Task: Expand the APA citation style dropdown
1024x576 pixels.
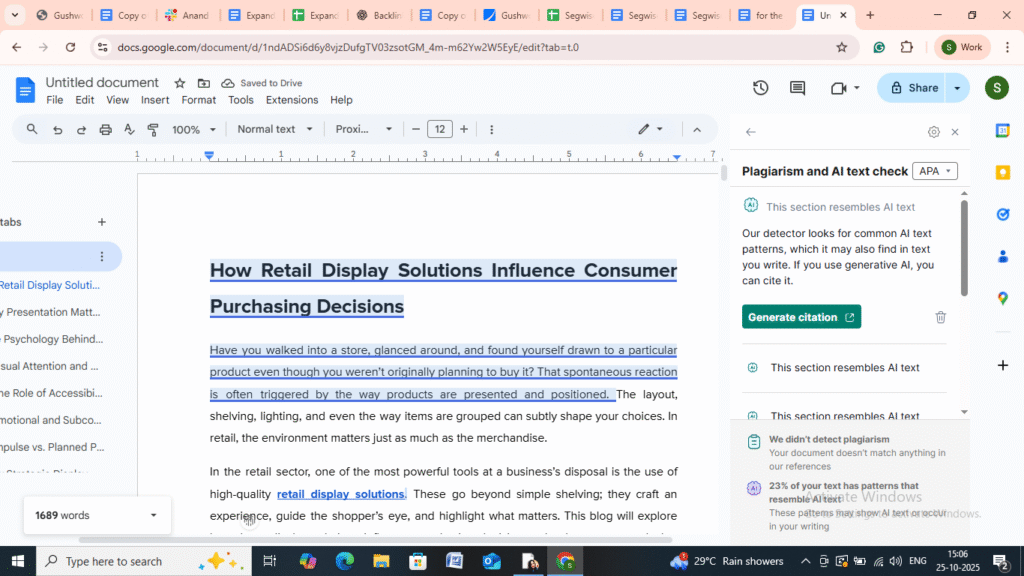Action: [x=935, y=171]
